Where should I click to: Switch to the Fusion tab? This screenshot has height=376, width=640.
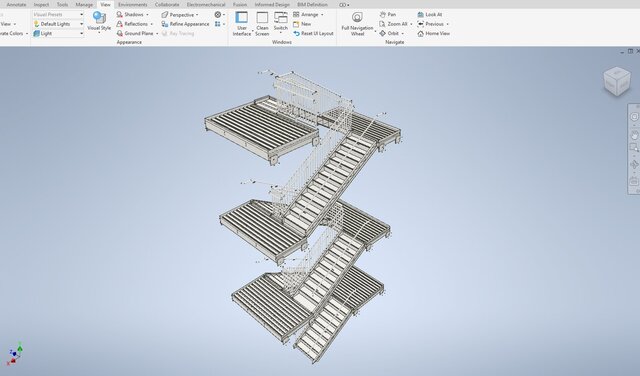pos(240,5)
